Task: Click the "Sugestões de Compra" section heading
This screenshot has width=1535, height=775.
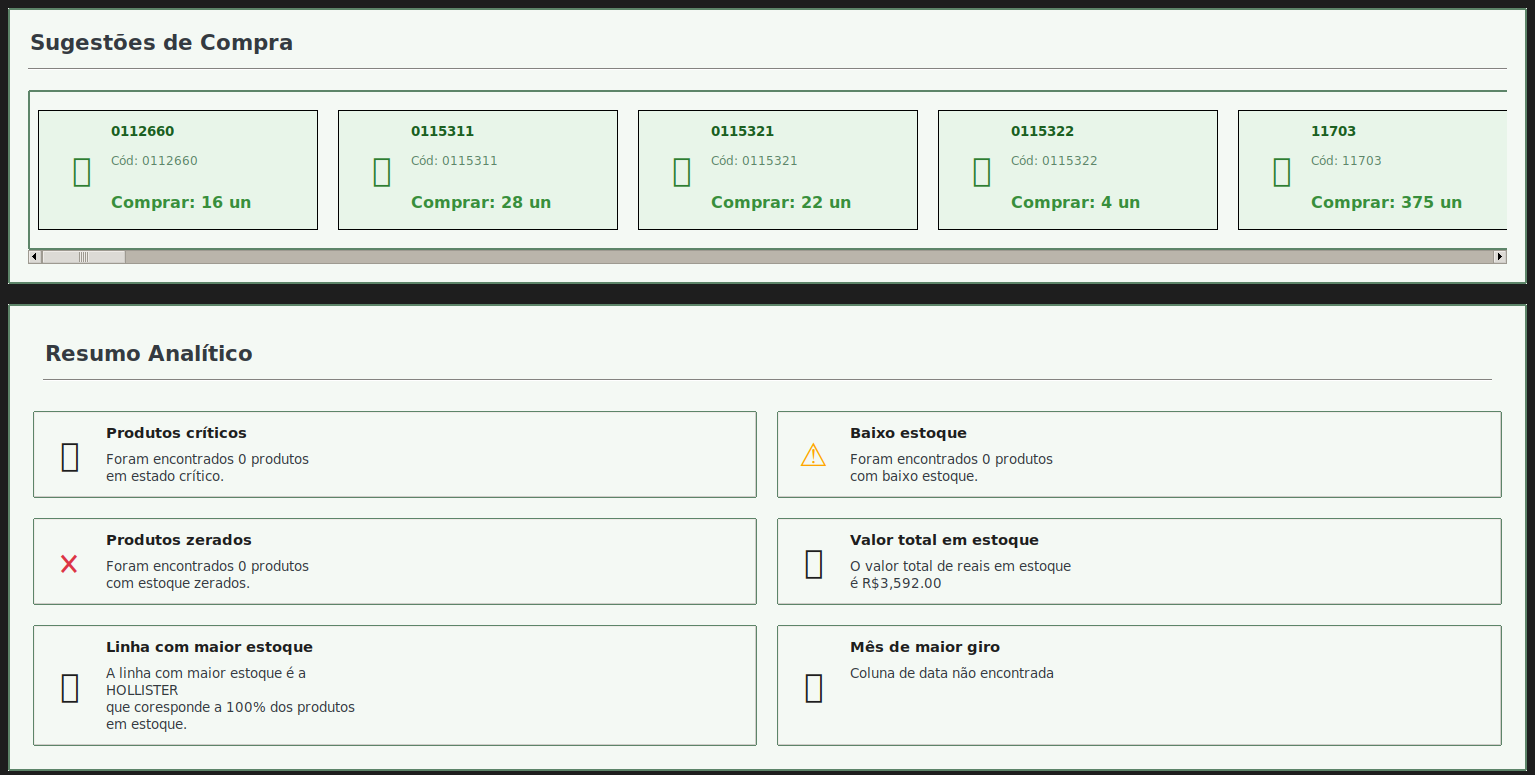Action: (x=161, y=43)
